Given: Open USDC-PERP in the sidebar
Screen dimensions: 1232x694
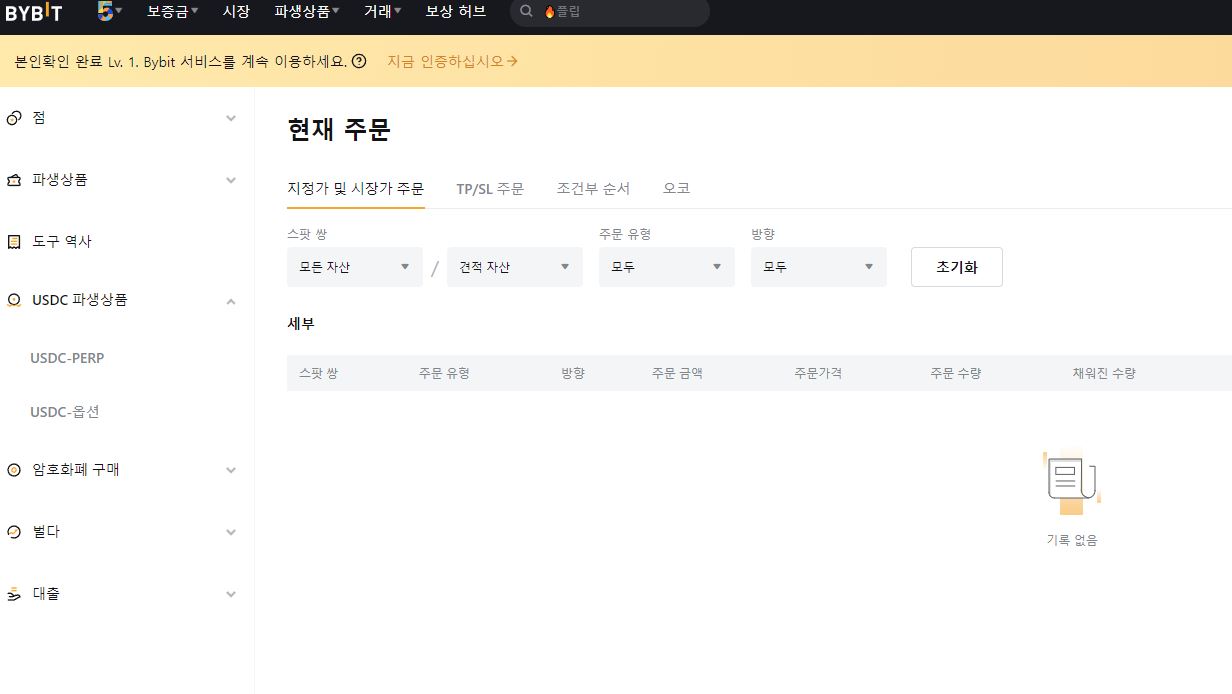Looking at the screenshot, I should [x=67, y=358].
